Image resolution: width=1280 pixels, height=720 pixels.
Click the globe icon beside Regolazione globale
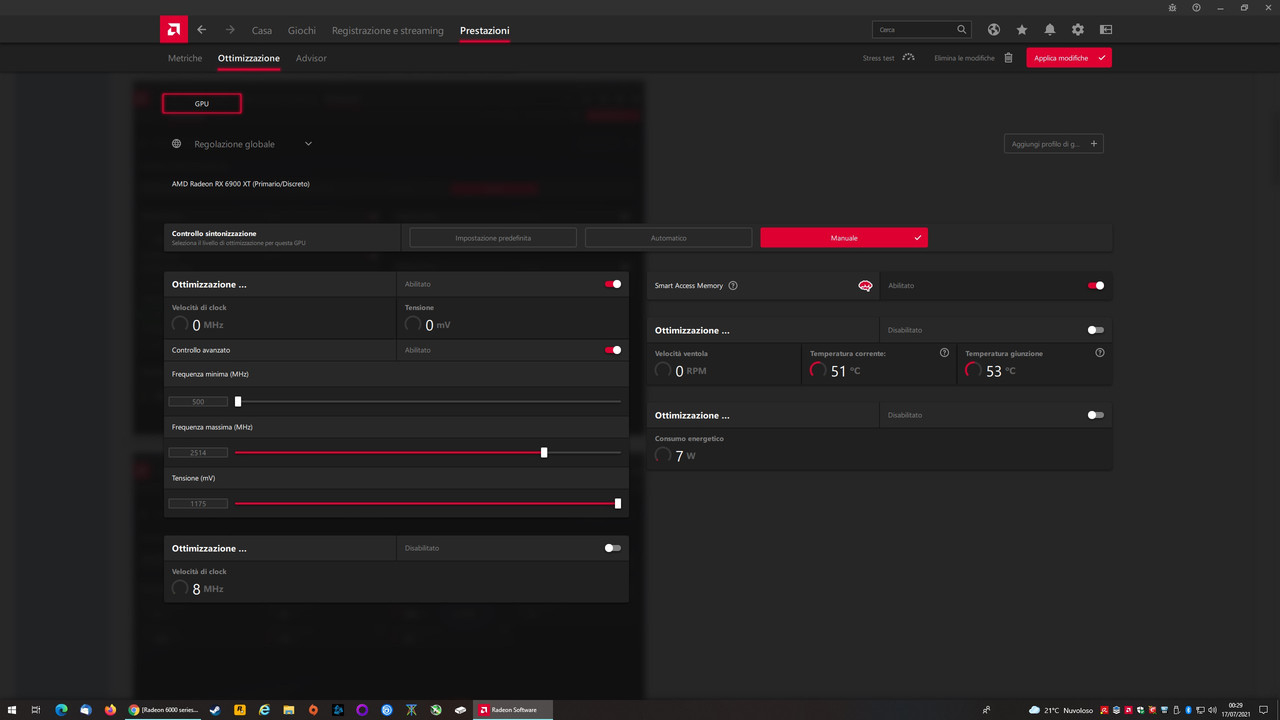click(x=177, y=144)
